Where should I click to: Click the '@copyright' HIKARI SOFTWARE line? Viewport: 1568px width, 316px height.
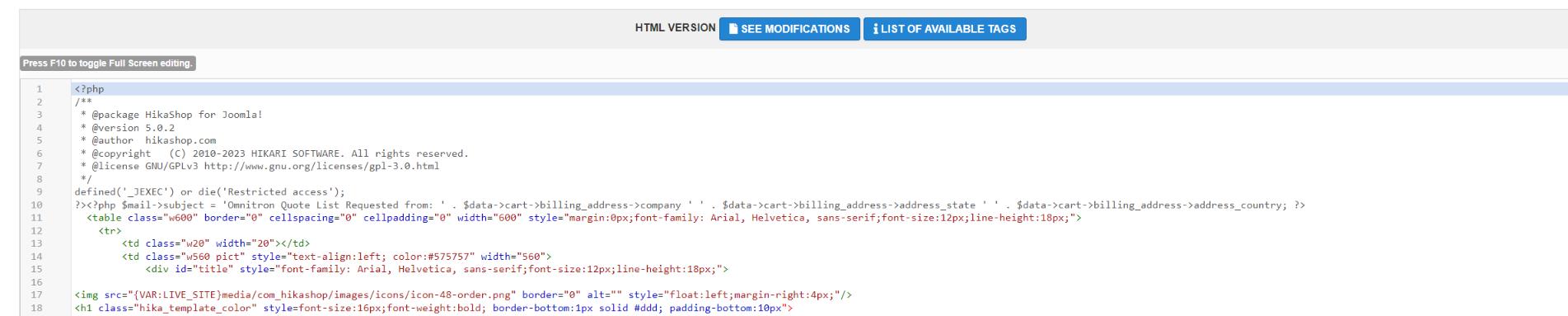[x=274, y=153]
